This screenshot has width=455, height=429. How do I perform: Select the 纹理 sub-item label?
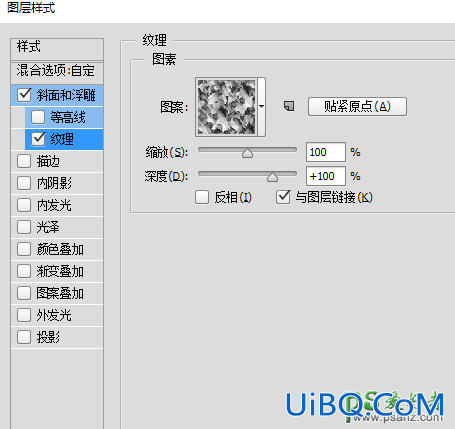pyautogui.click(x=62, y=139)
